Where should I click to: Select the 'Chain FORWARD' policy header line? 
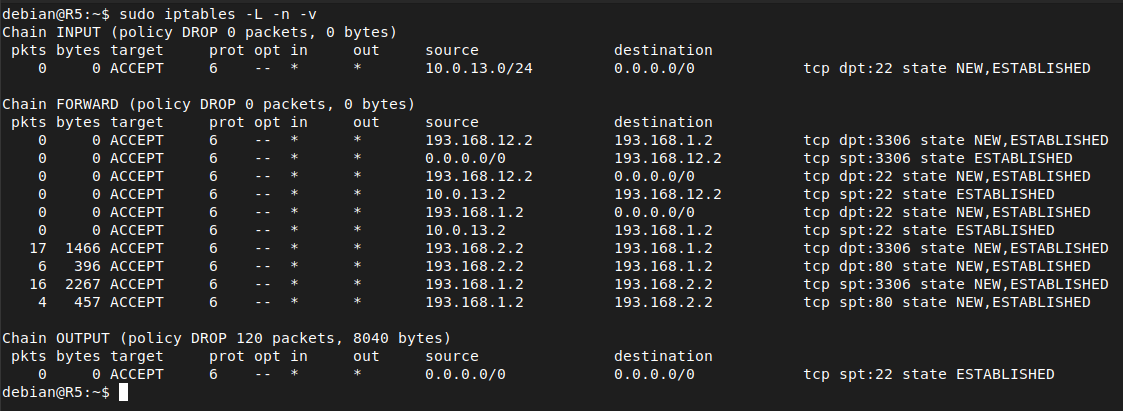[208, 104]
